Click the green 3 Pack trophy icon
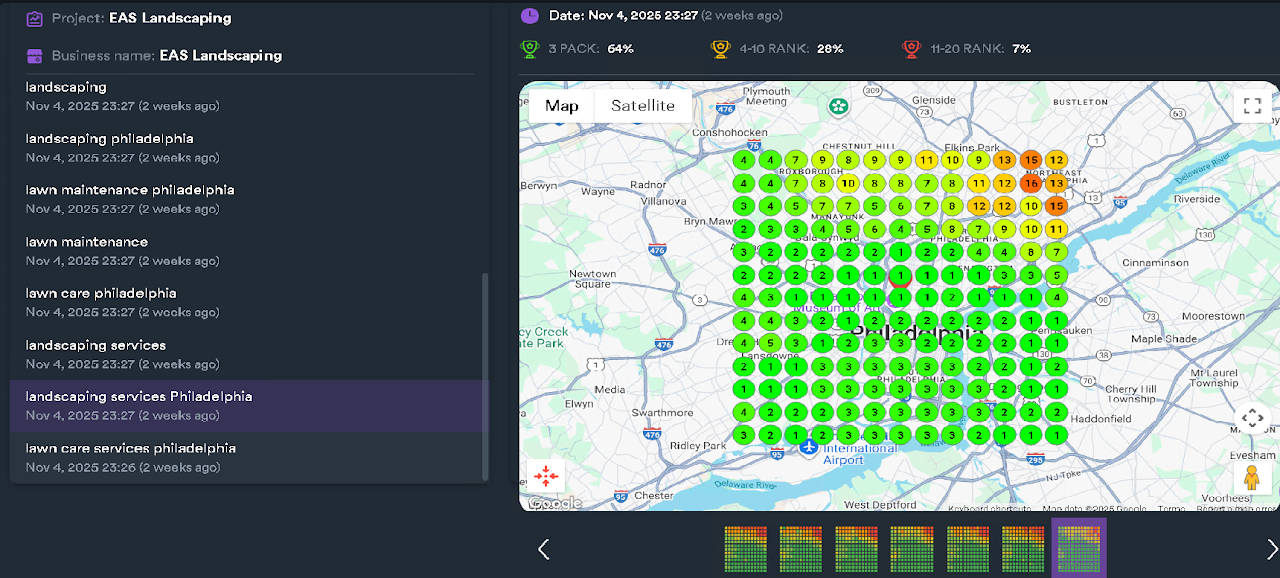This screenshot has width=1280, height=578. [x=529, y=48]
